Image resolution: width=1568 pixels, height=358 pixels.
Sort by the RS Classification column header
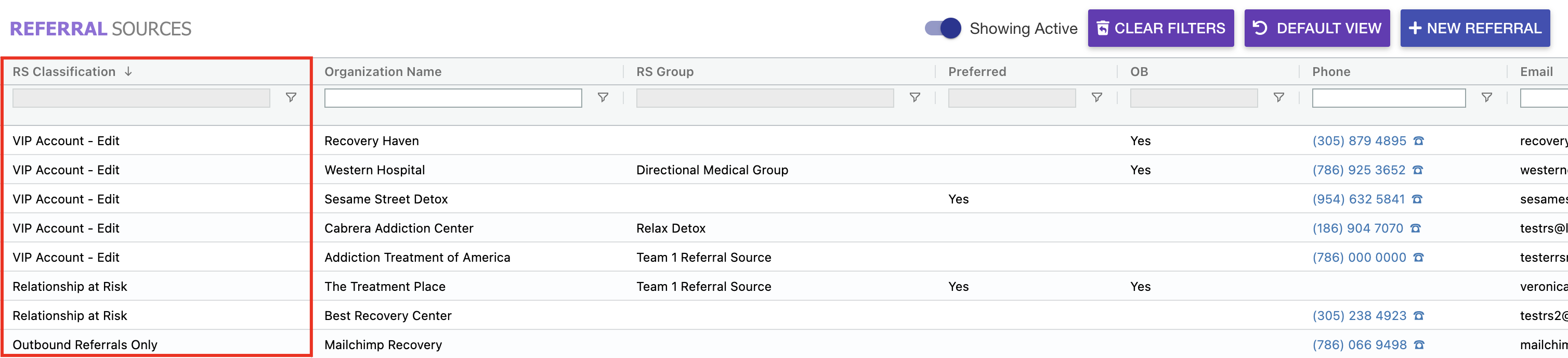64,72
